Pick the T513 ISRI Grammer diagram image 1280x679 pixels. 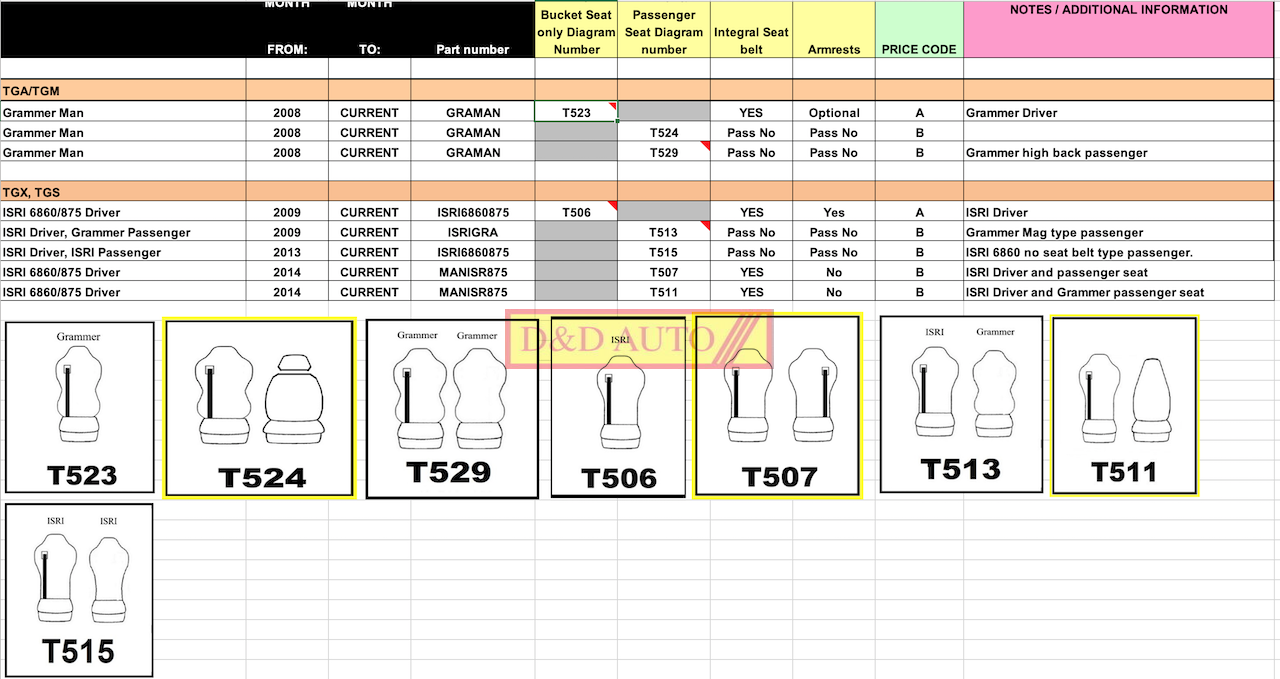tap(961, 404)
